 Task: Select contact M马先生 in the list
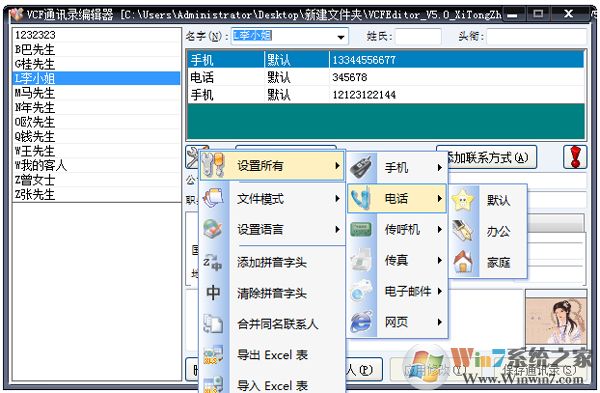(x=97, y=93)
